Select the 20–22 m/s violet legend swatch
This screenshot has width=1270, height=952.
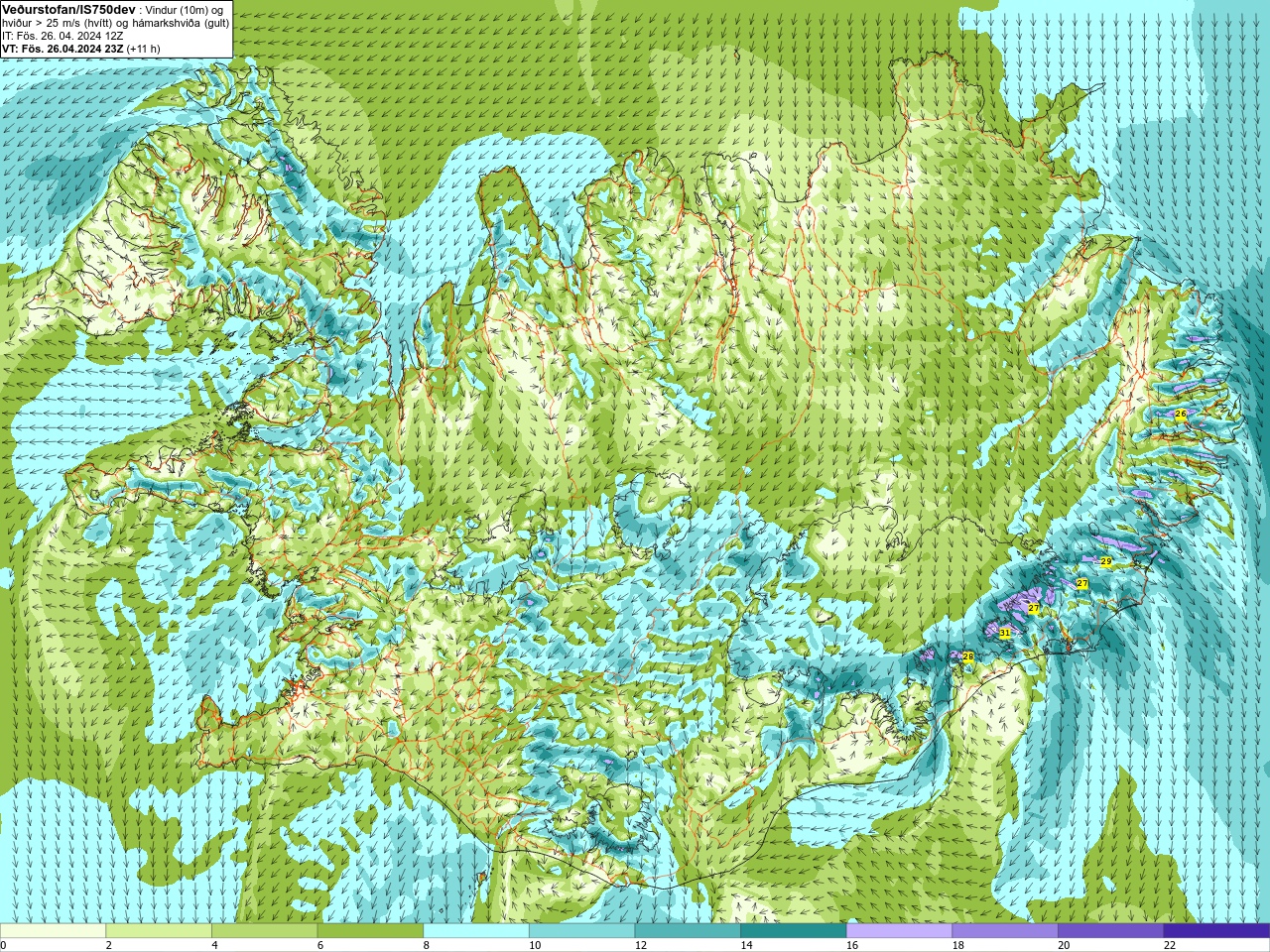[x=1110, y=931]
